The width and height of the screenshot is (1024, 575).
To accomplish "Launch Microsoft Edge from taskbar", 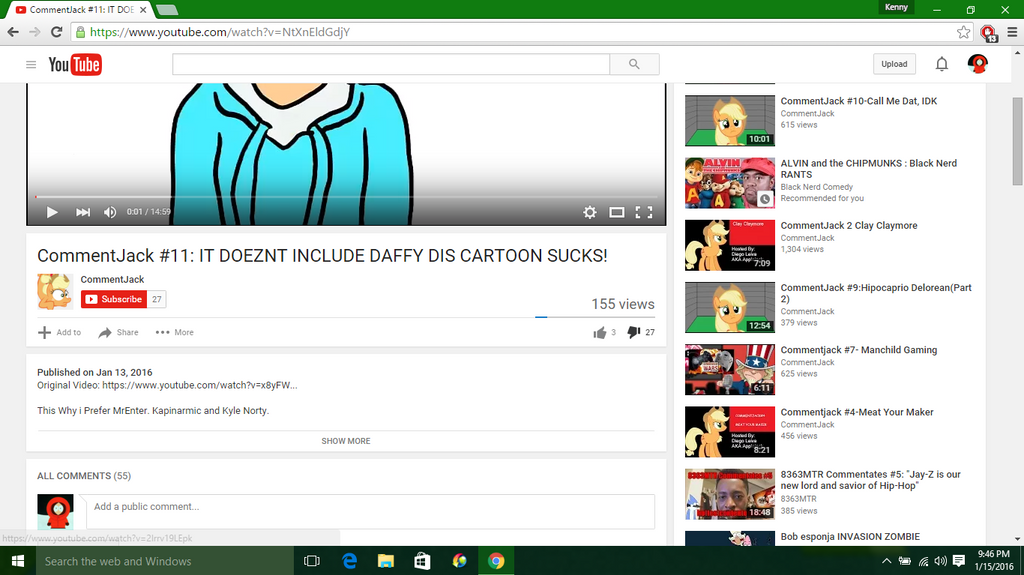I will pyautogui.click(x=349, y=561).
